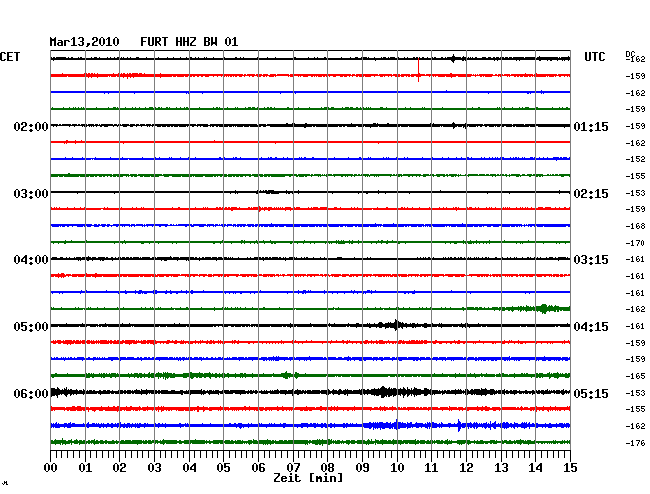Click minute-axis tick label 13
The image size is (650, 494).
click(501, 467)
